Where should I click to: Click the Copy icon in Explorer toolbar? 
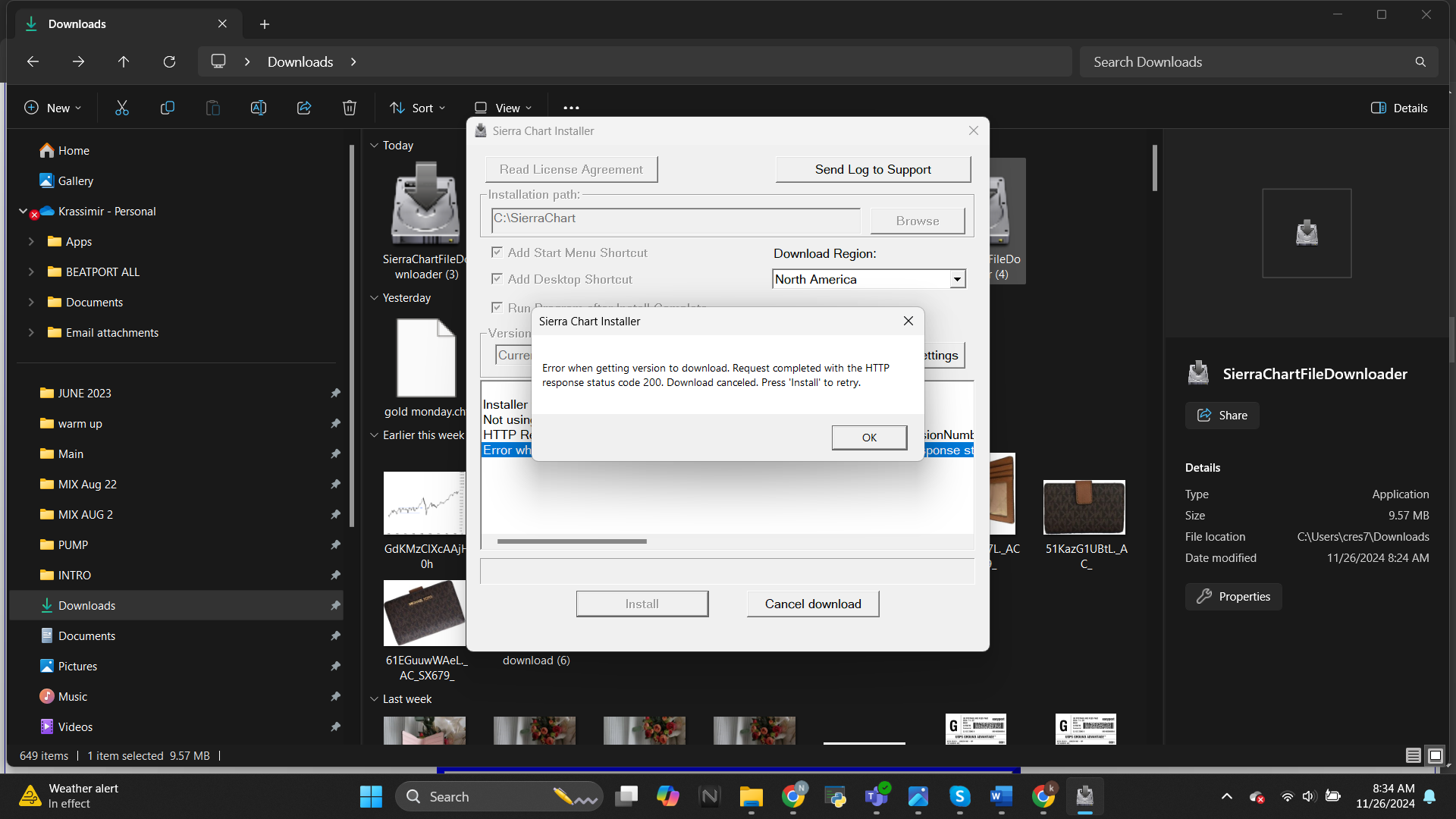pos(168,108)
